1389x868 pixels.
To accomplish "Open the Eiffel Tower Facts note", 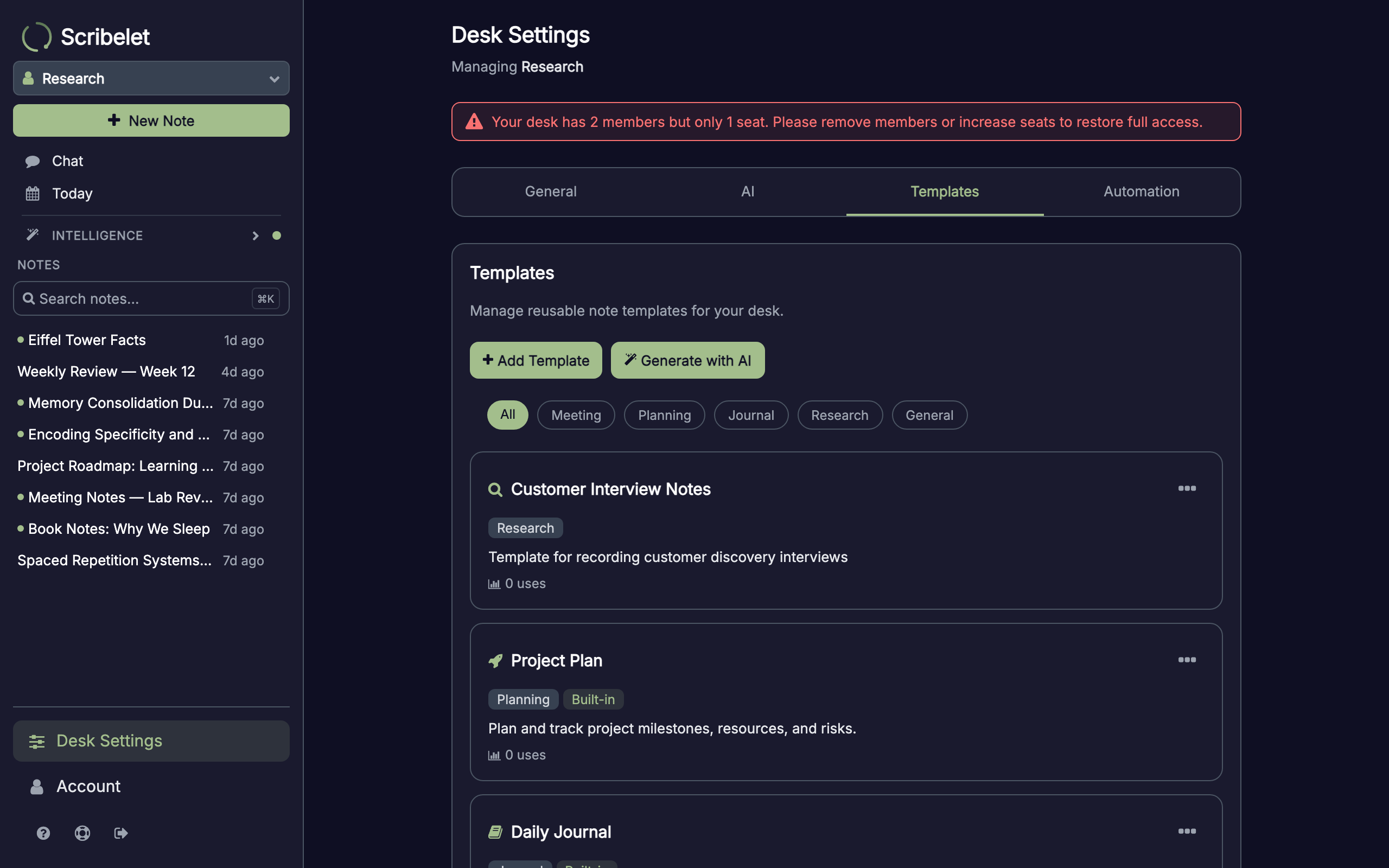I will tap(141, 340).
